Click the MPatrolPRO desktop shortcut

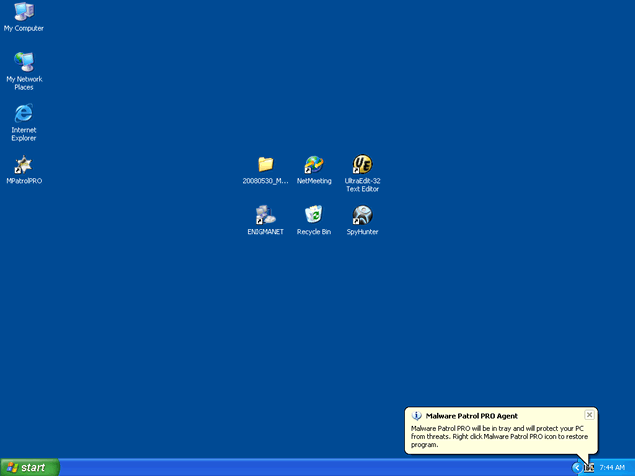click(x=23, y=165)
